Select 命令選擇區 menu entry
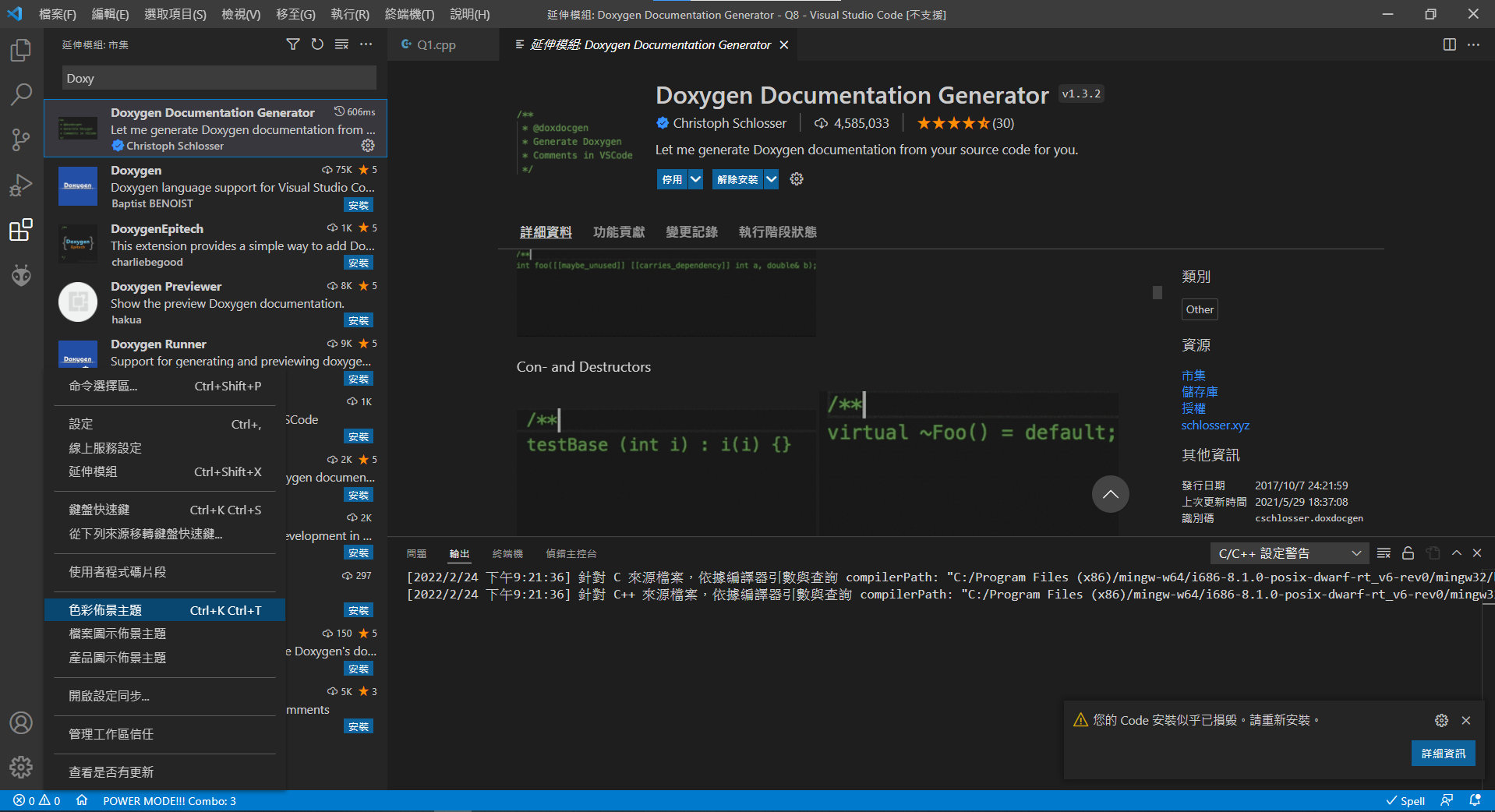 pyautogui.click(x=165, y=386)
